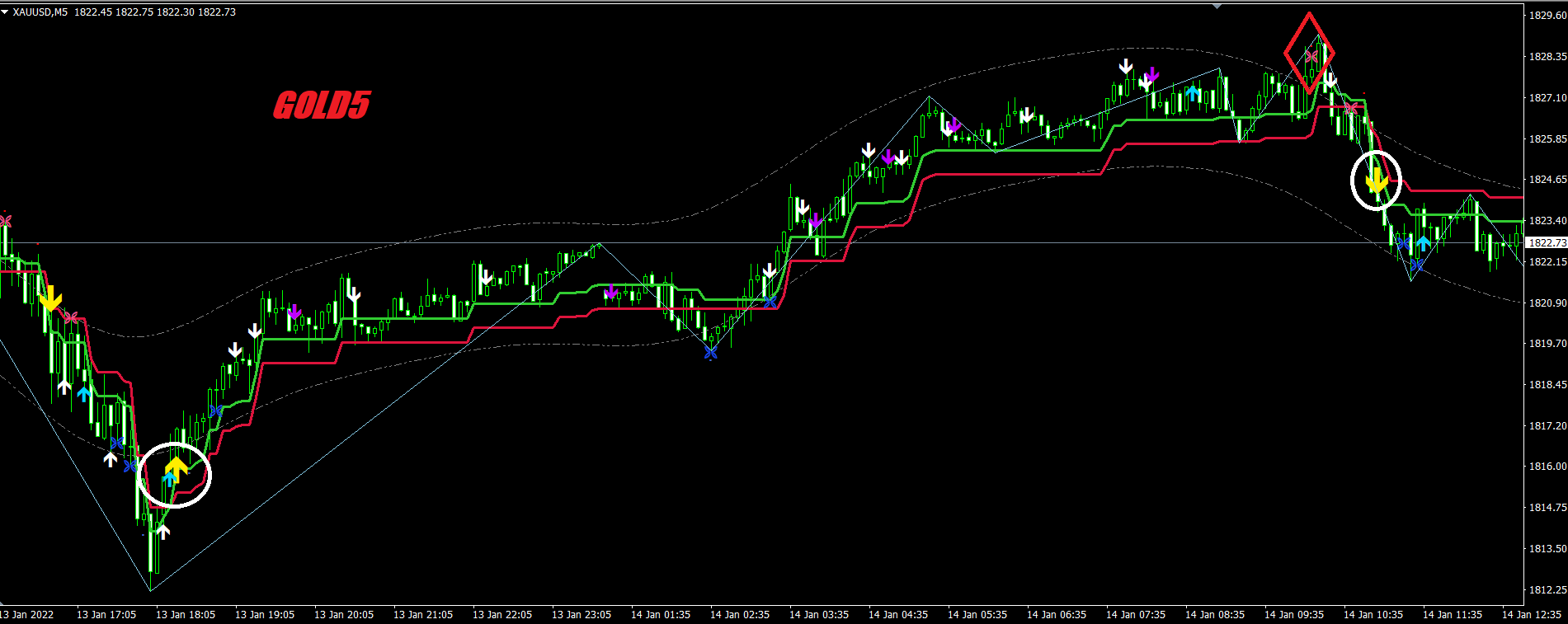
Task: Click price scale value 1813.50
Action: (1548, 549)
